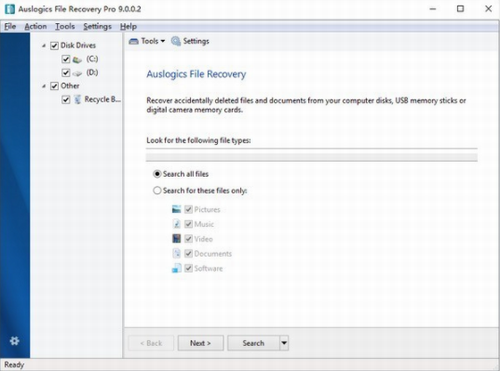Click the Pictures file type icon

pyautogui.click(x=176, y=209)
